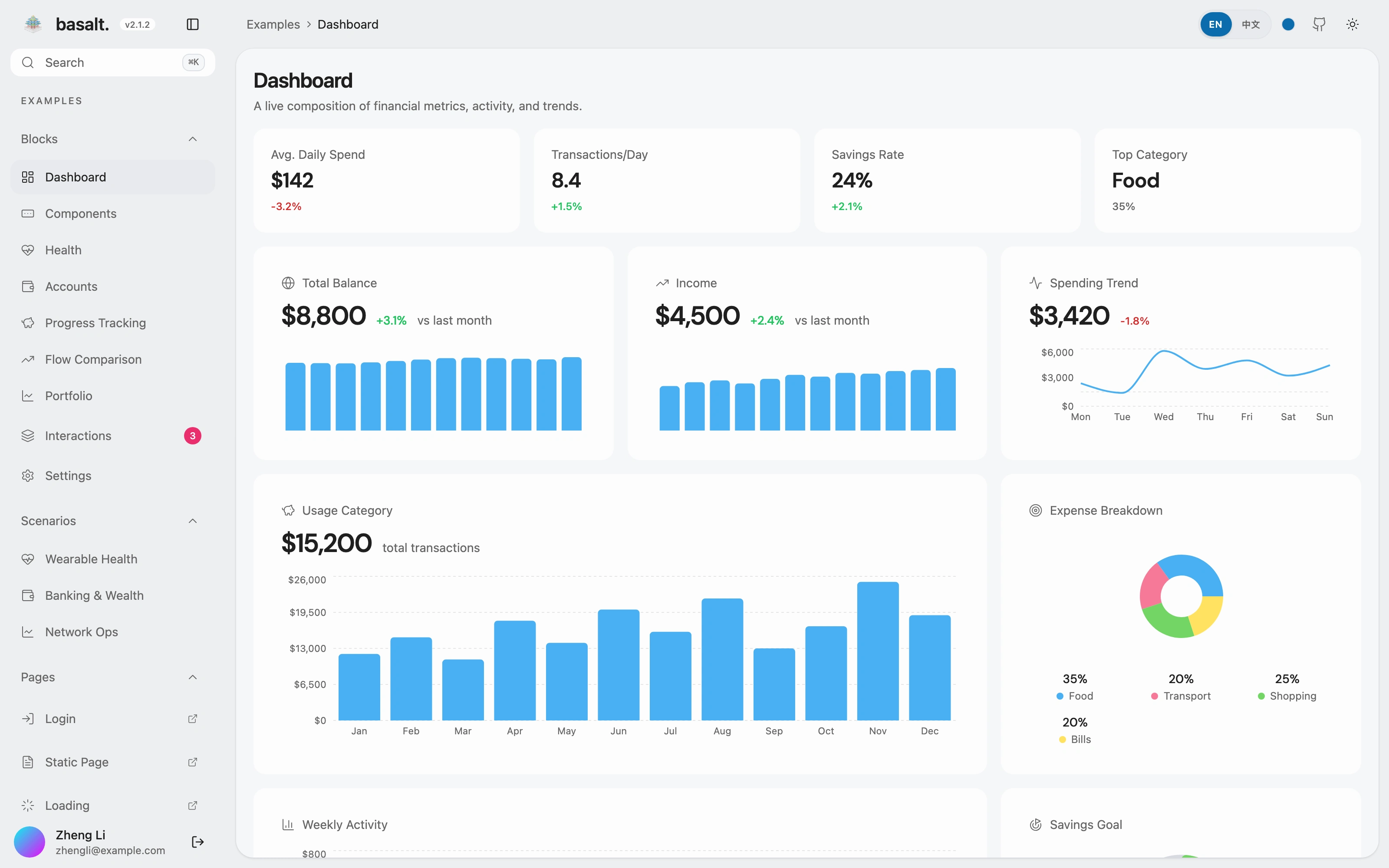Screen dimensions: 1389x868
Task: Click the Transport legend pink dot
Action: tap(1154, 696)
